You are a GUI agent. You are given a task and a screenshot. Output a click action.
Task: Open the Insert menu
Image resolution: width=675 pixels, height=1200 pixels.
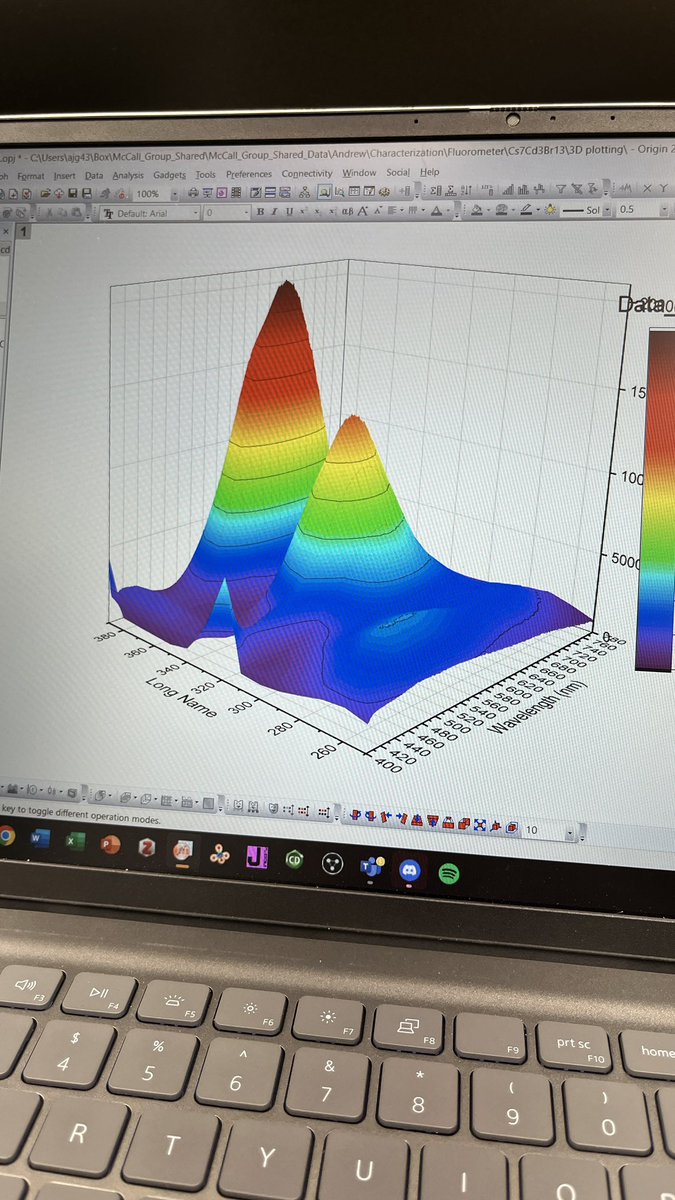64,175
